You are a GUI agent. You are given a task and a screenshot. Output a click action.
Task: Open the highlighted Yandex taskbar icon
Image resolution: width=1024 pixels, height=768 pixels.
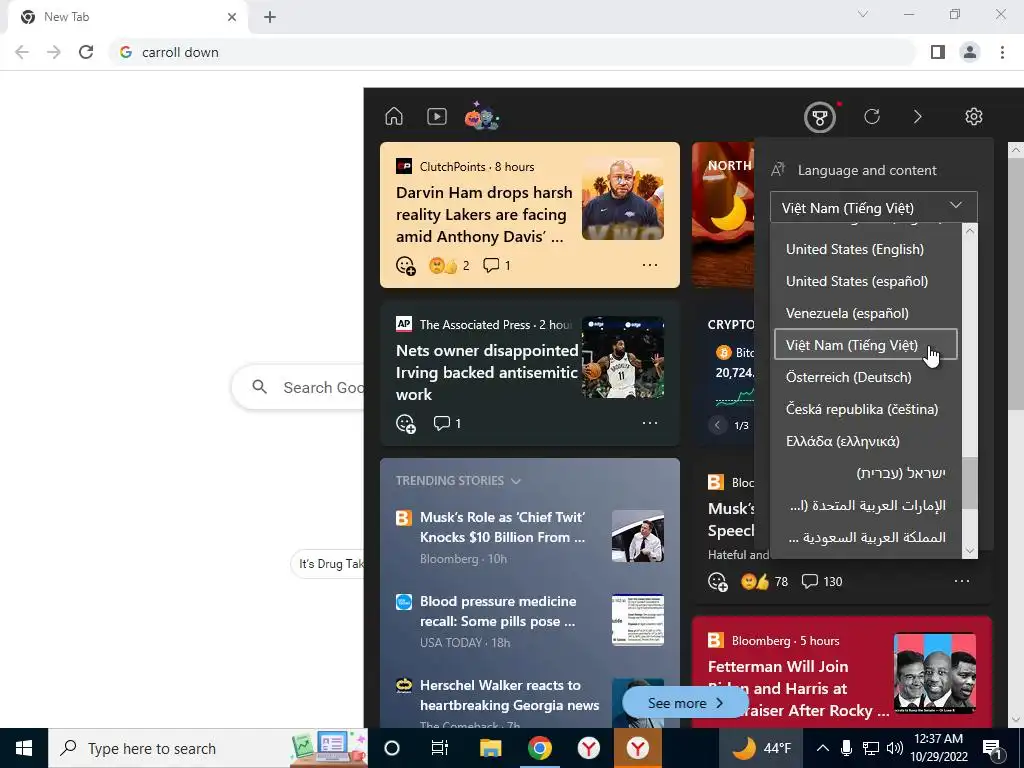(637, 748)
